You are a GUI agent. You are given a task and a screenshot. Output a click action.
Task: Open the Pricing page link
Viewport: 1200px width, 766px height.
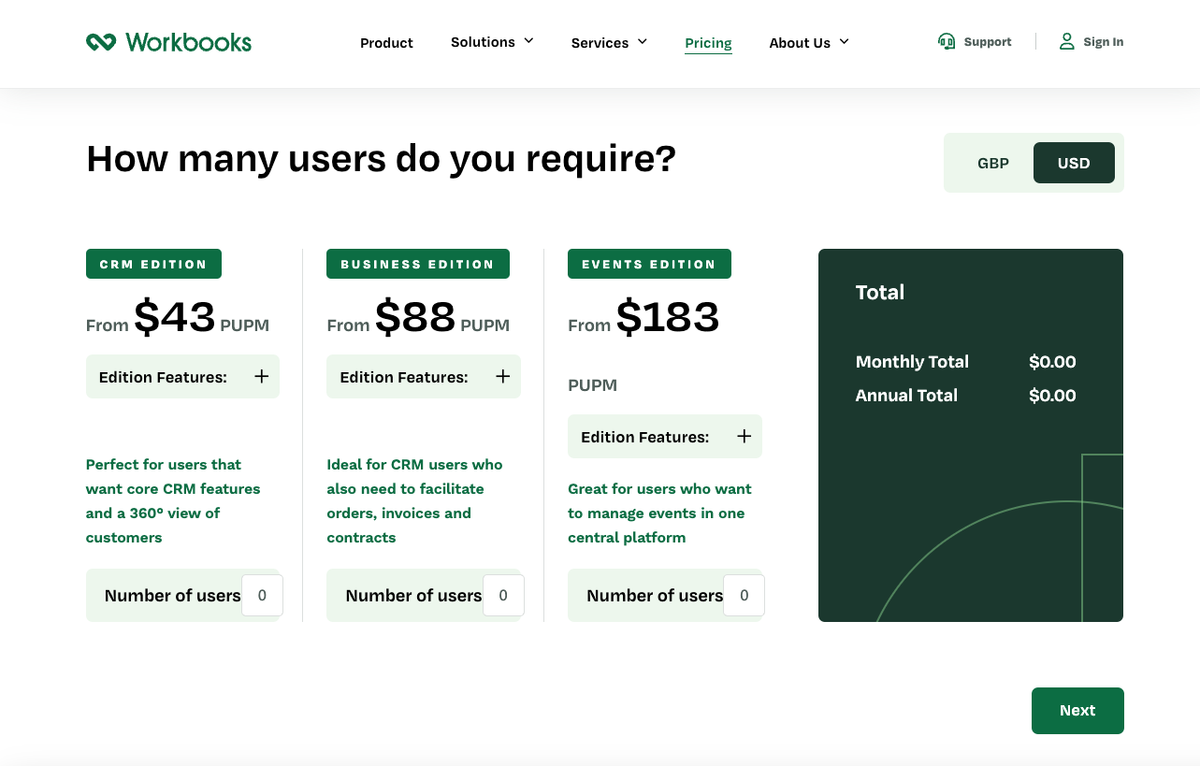click(708, 42)
